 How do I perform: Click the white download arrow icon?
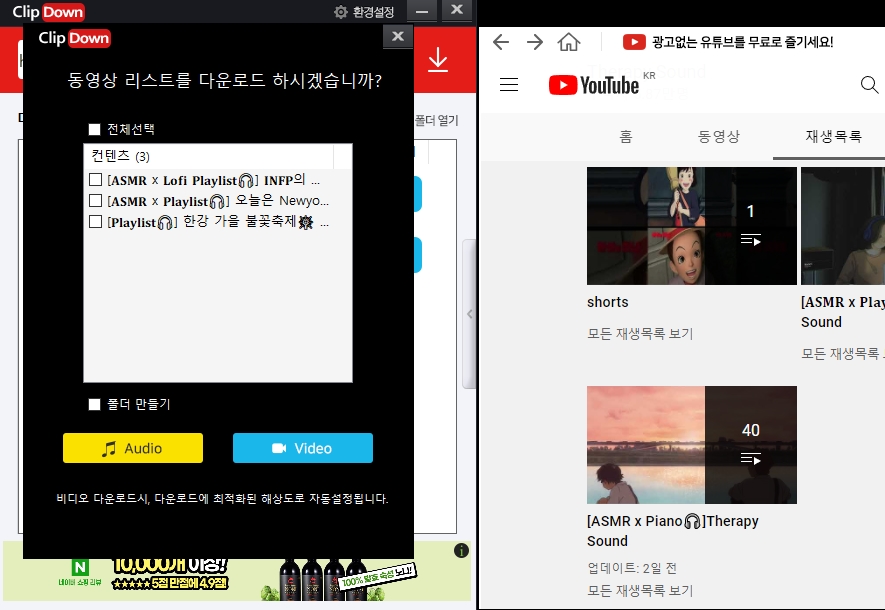pyautogui.click(x=438, y=59)
